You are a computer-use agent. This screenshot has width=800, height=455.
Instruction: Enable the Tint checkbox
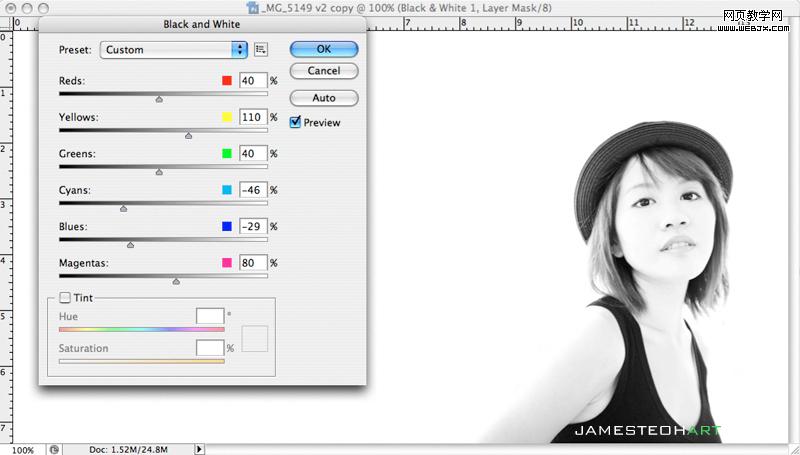point(65,297)
